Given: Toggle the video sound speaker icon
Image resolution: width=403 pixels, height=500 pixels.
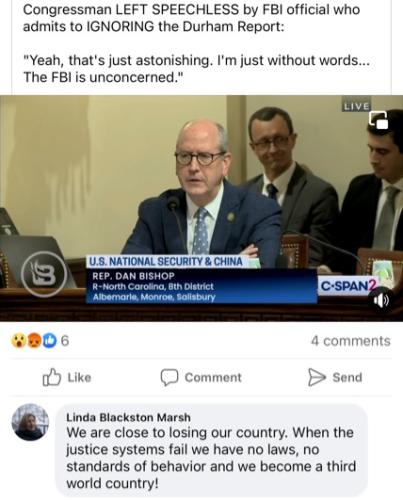Looking at the screenshot, I should click(x=381, y=301).
